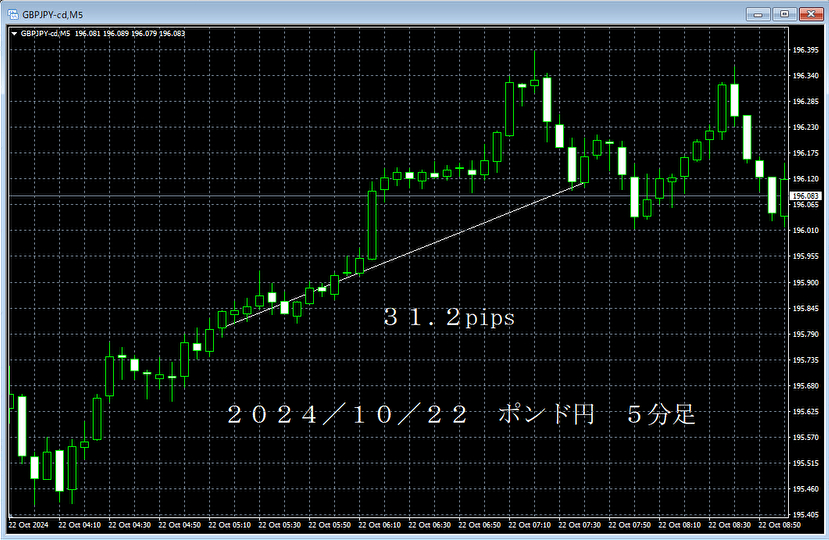Click the '22 Oct 05:30' time axis label
Image resolution: width=829 pixels, height=540 pixels.
[x=279, y=525]
